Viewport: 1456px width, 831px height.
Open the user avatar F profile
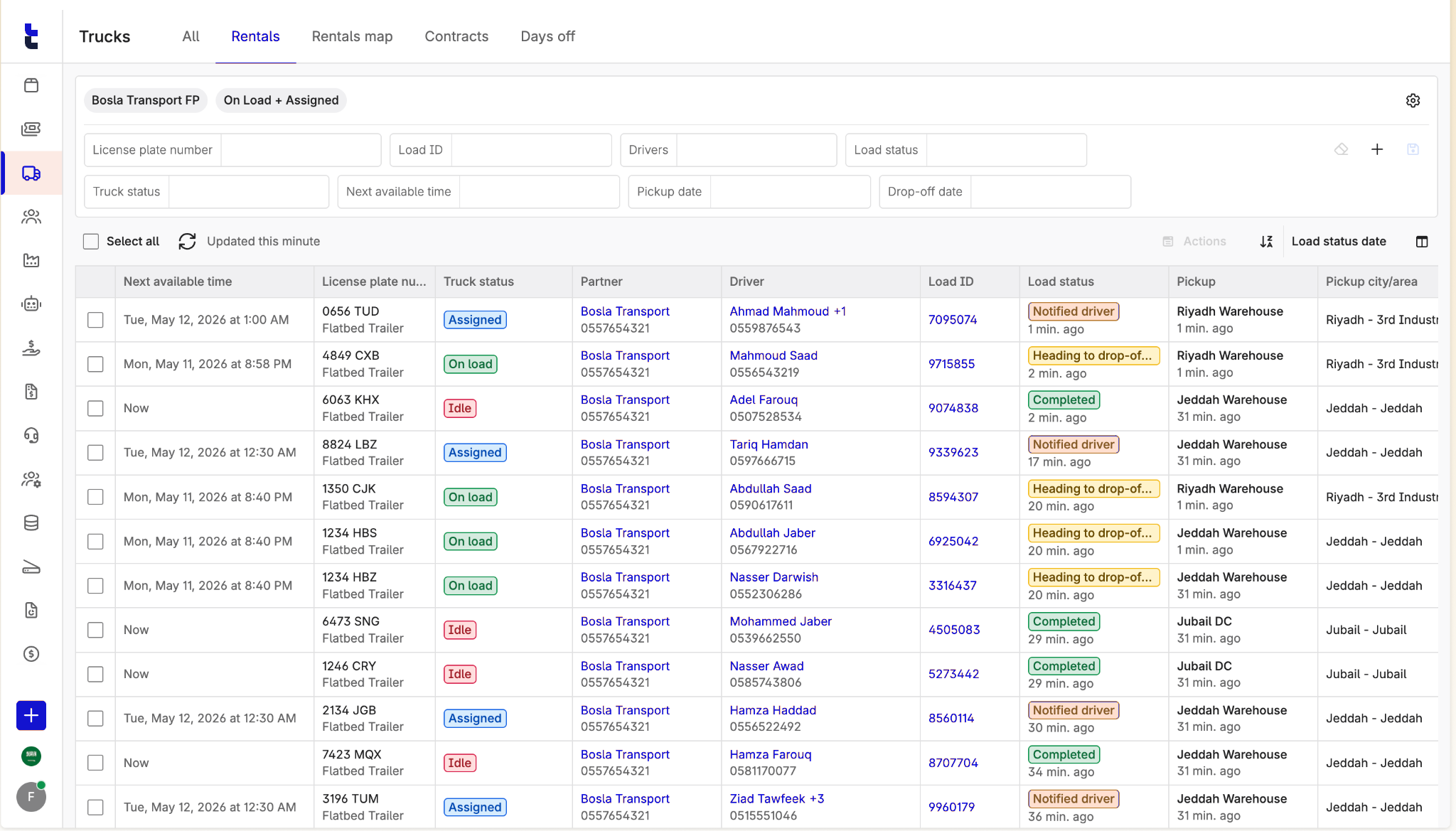click(31, 797)
